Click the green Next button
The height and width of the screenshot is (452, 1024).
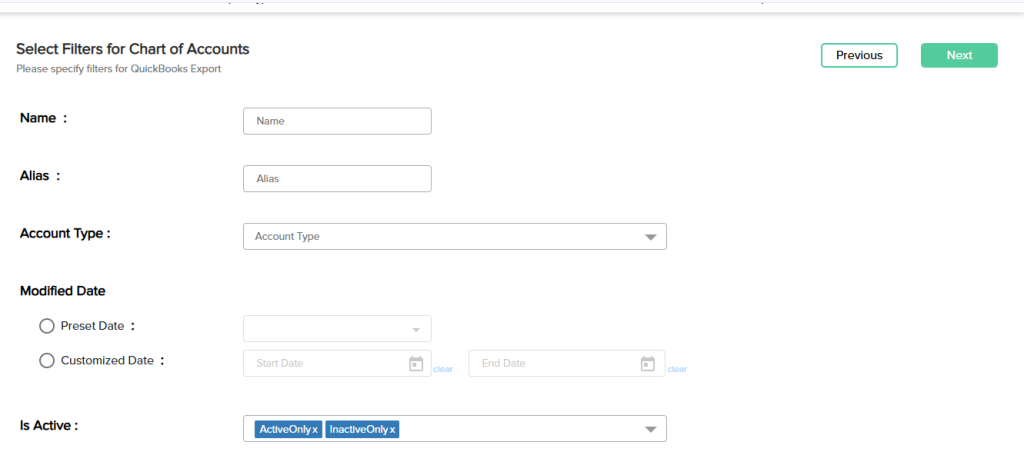click(x=959, y=56)
